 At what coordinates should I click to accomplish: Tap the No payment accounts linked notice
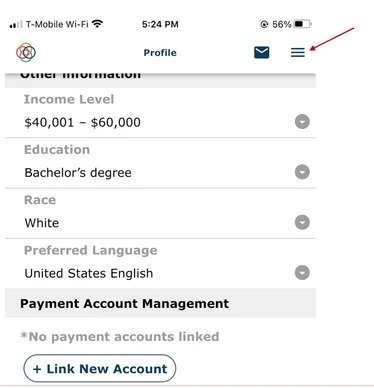[120, 337]
